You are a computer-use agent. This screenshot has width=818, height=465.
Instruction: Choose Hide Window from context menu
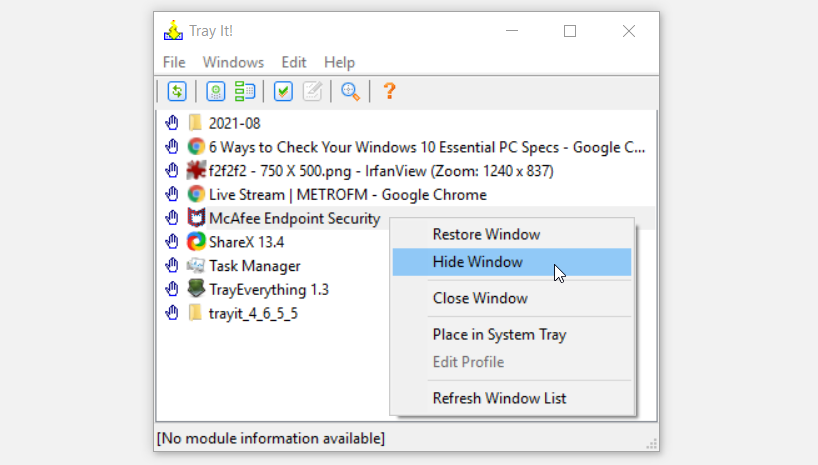511,262
